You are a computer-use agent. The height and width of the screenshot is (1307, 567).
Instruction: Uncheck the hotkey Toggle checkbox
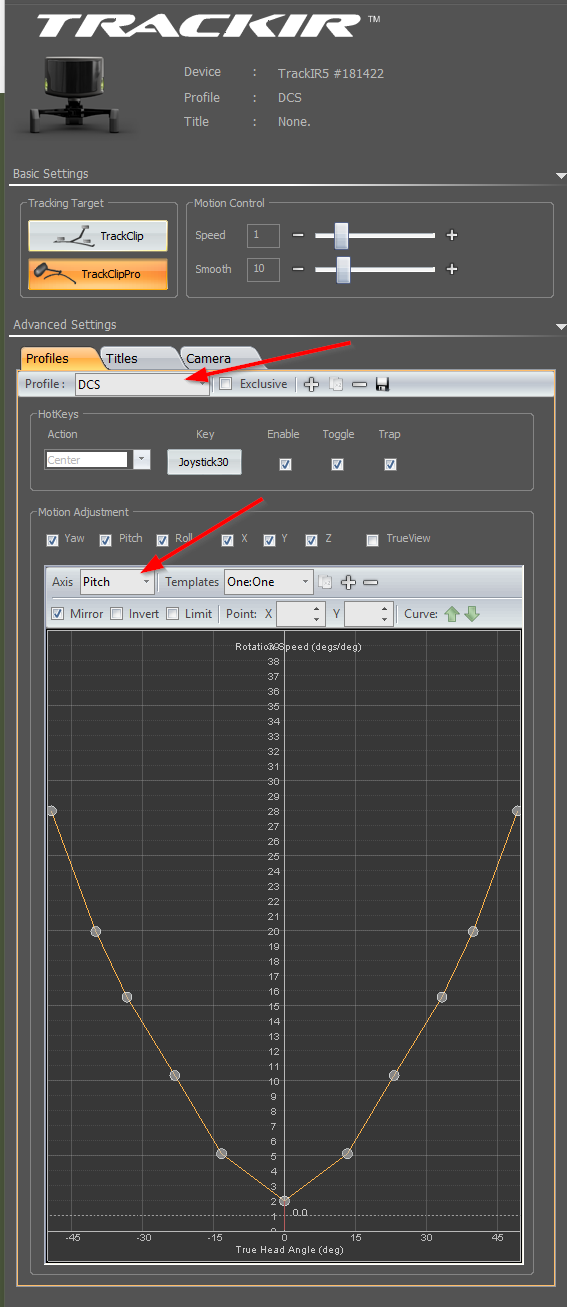click(338, 464)
